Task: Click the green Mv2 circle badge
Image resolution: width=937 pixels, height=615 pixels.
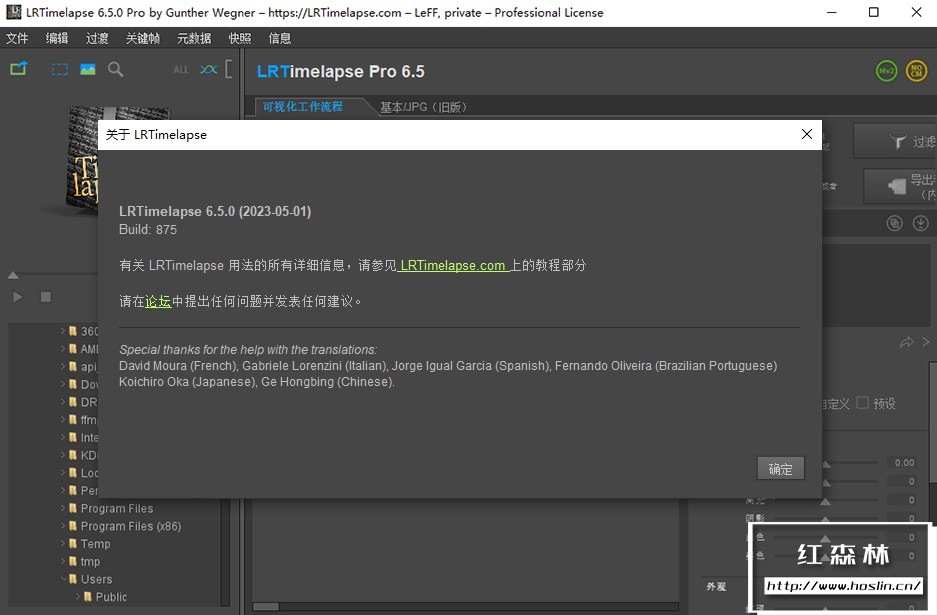Action: pyautogui.click(x=886, y=71)
